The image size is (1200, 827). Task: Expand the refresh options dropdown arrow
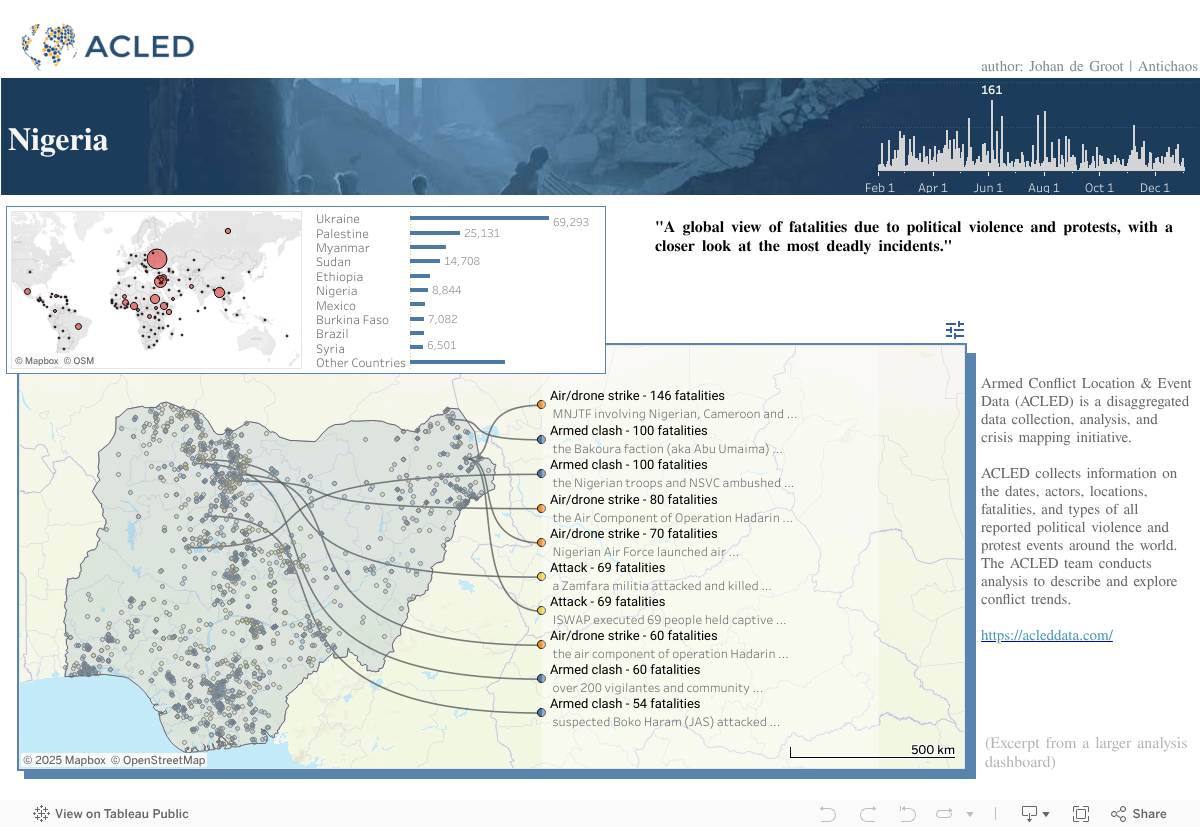(969, 815)
